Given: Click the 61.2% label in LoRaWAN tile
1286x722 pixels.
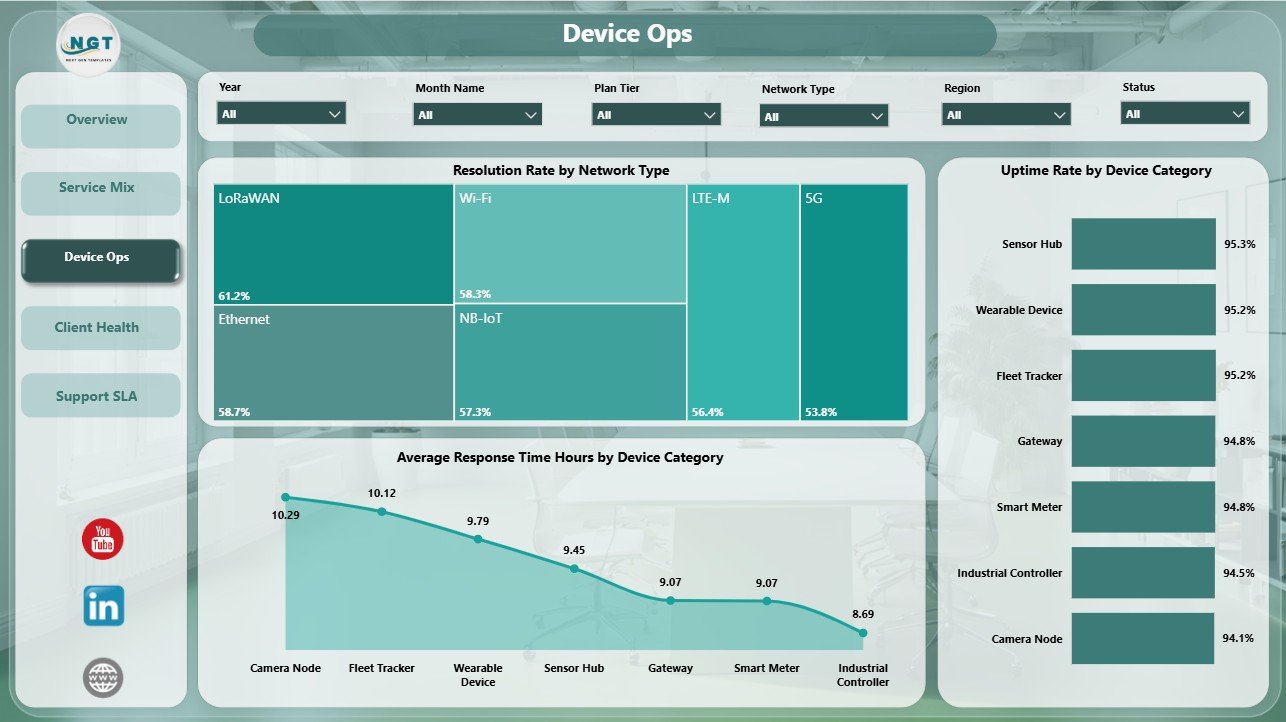Looking at the screenshot, I should point(234,296).
